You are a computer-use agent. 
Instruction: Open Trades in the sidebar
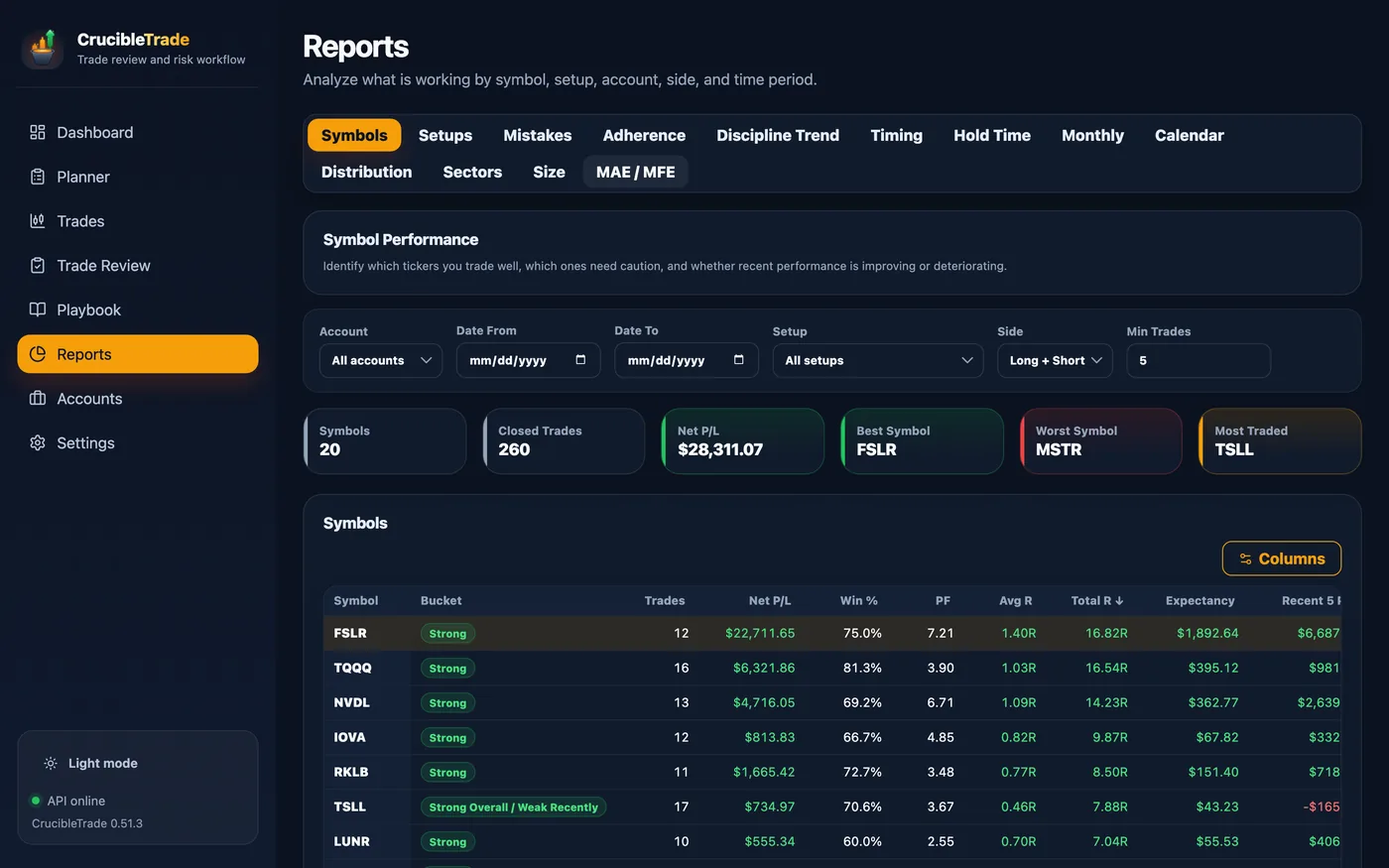tap(138, 221)
